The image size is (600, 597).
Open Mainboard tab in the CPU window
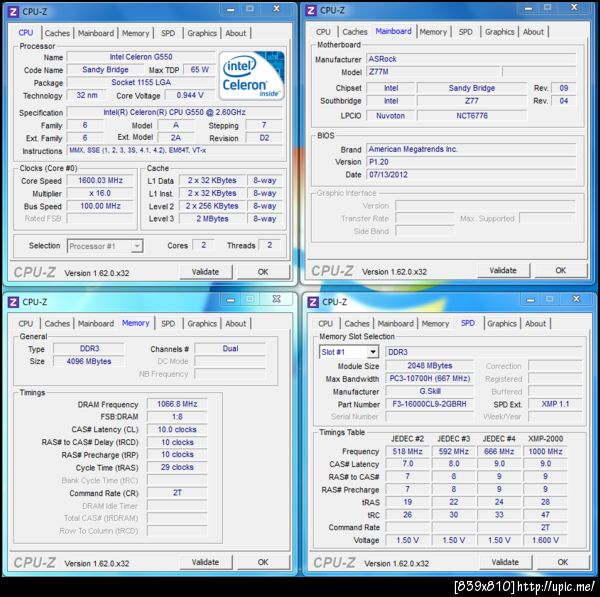pyautogui.click(x=96, y=33)
